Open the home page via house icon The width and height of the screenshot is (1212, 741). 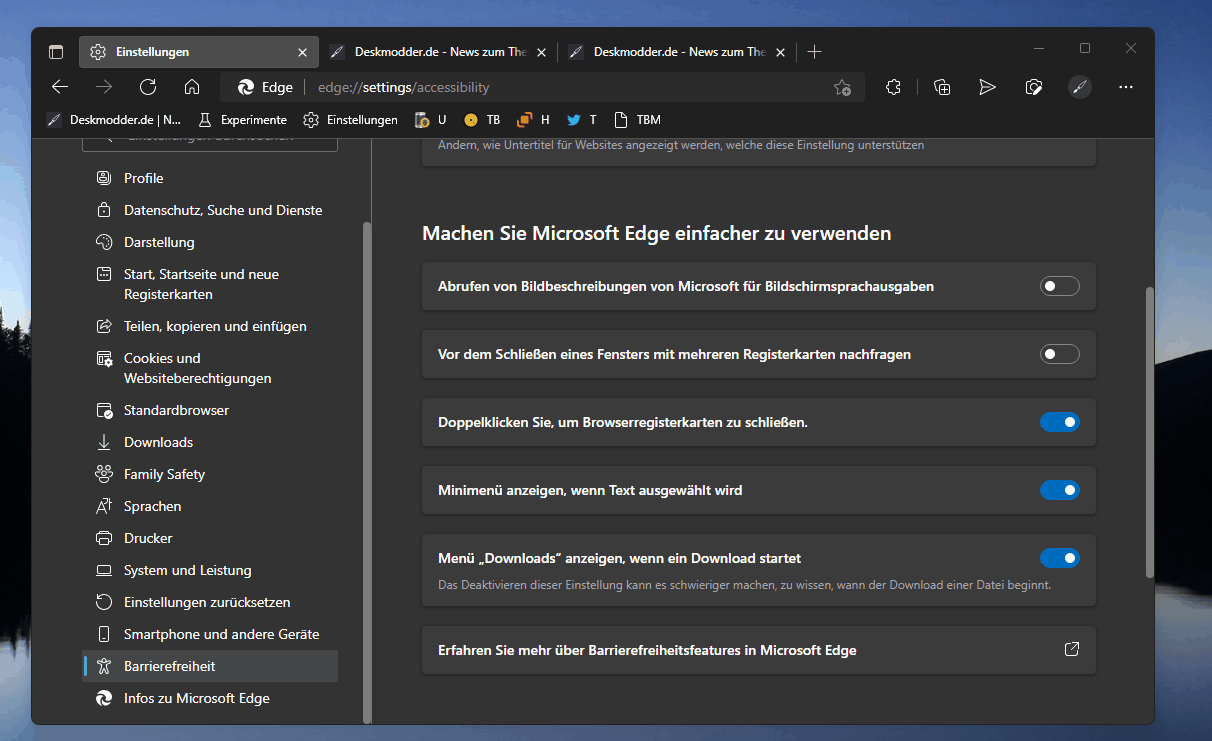click(x=192, y=87)
